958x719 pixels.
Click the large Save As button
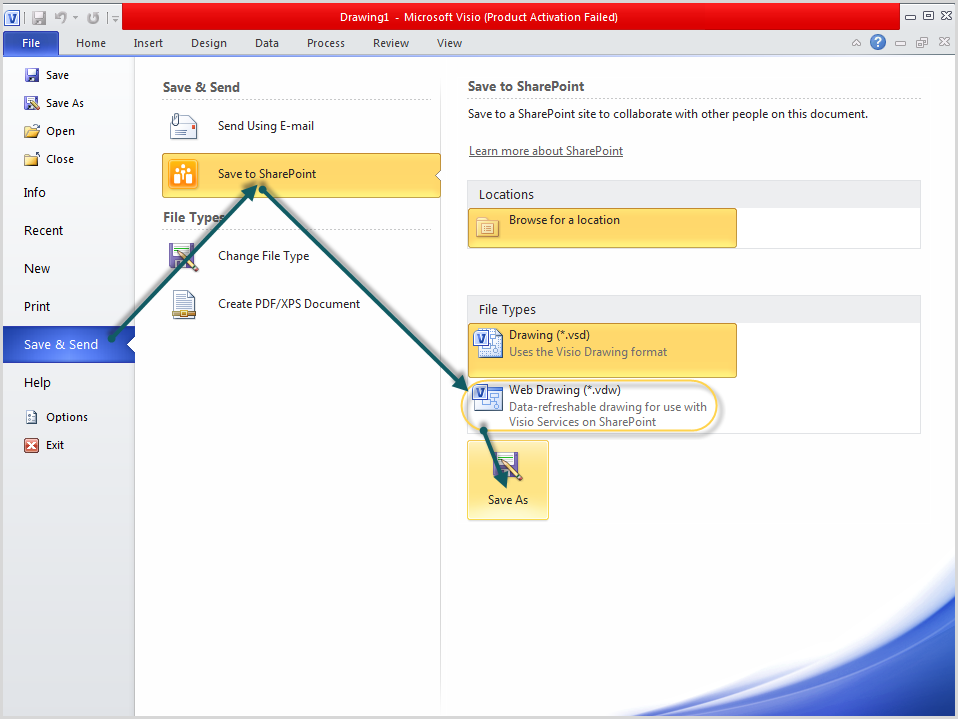coord(508,480)
